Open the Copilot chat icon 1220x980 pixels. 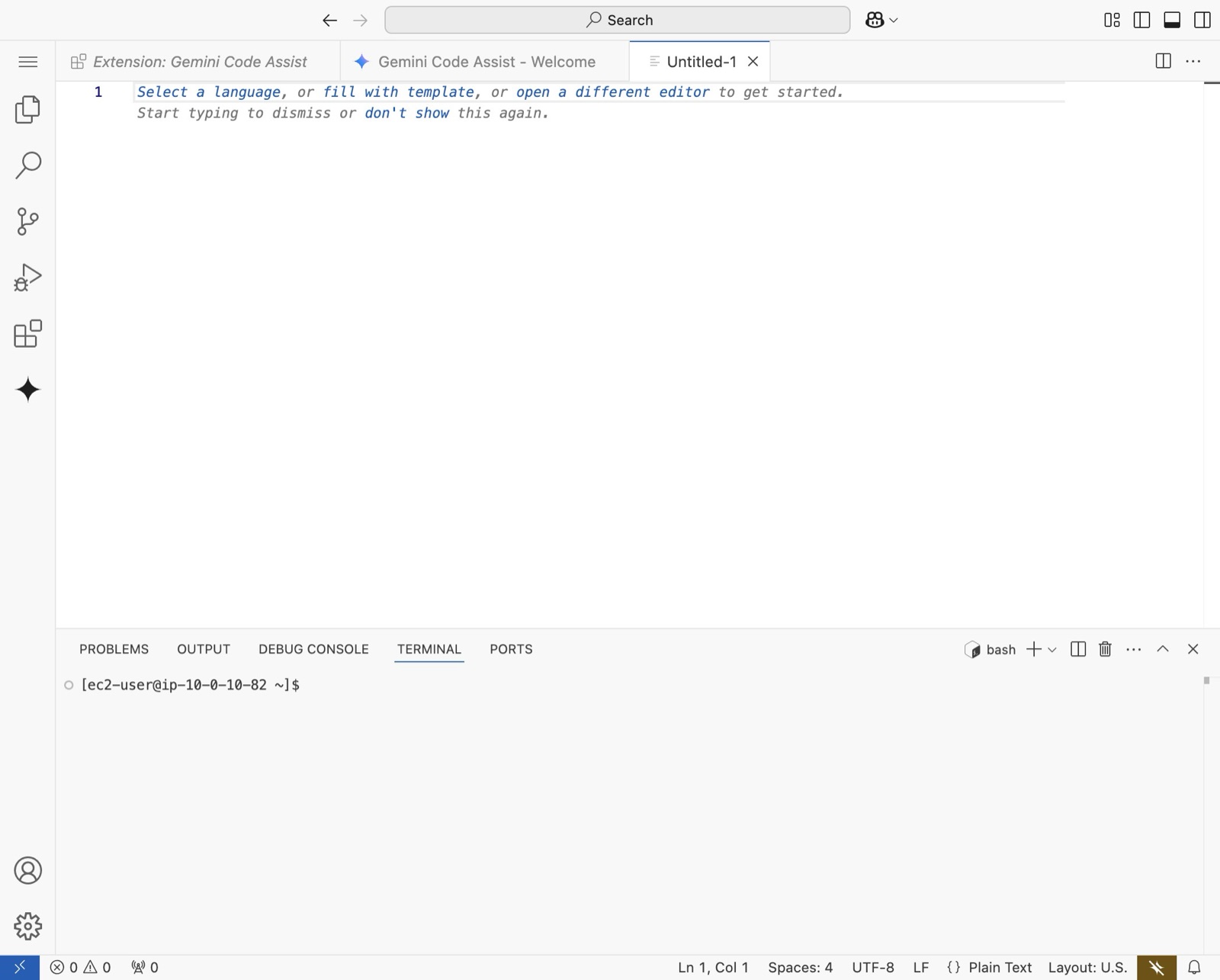[875, 20]
